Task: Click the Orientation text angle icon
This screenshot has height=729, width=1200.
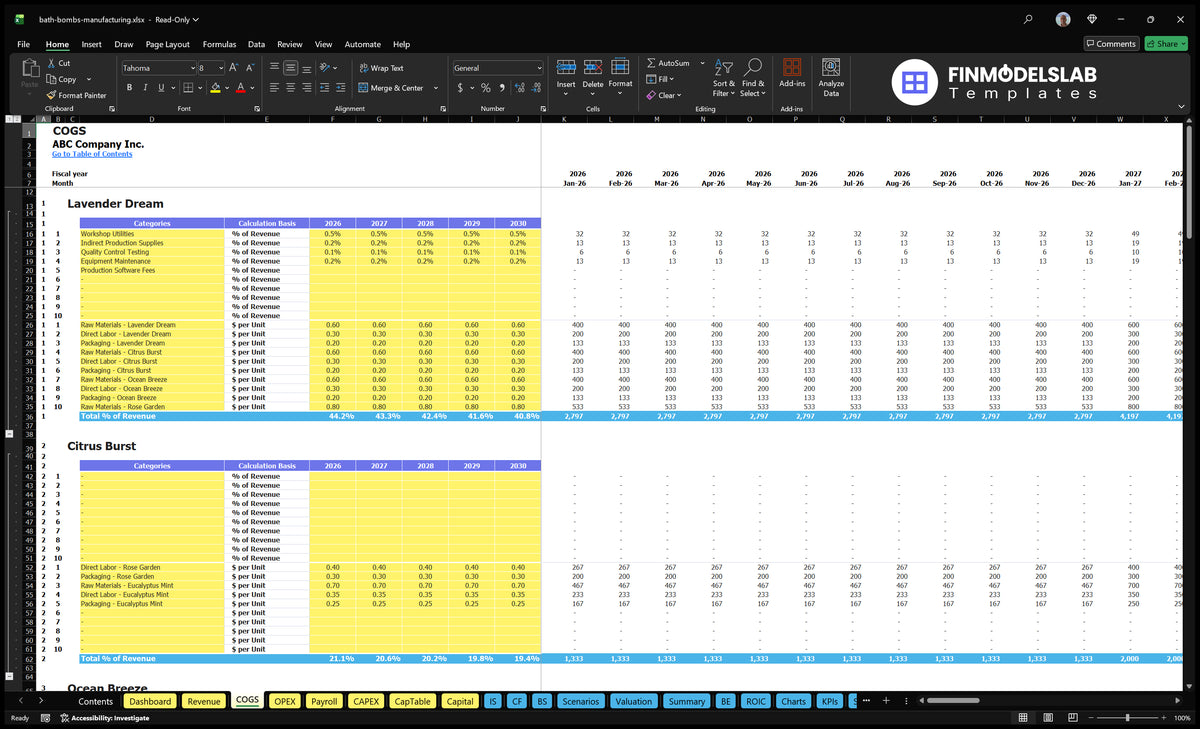Action: pos(326,68)
